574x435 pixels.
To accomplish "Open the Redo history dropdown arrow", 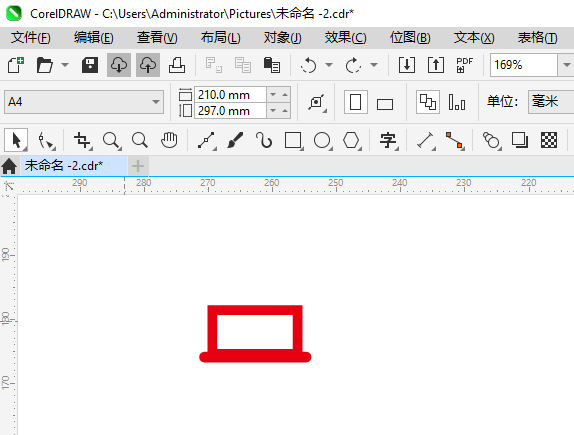I will [x=374, y=65].
